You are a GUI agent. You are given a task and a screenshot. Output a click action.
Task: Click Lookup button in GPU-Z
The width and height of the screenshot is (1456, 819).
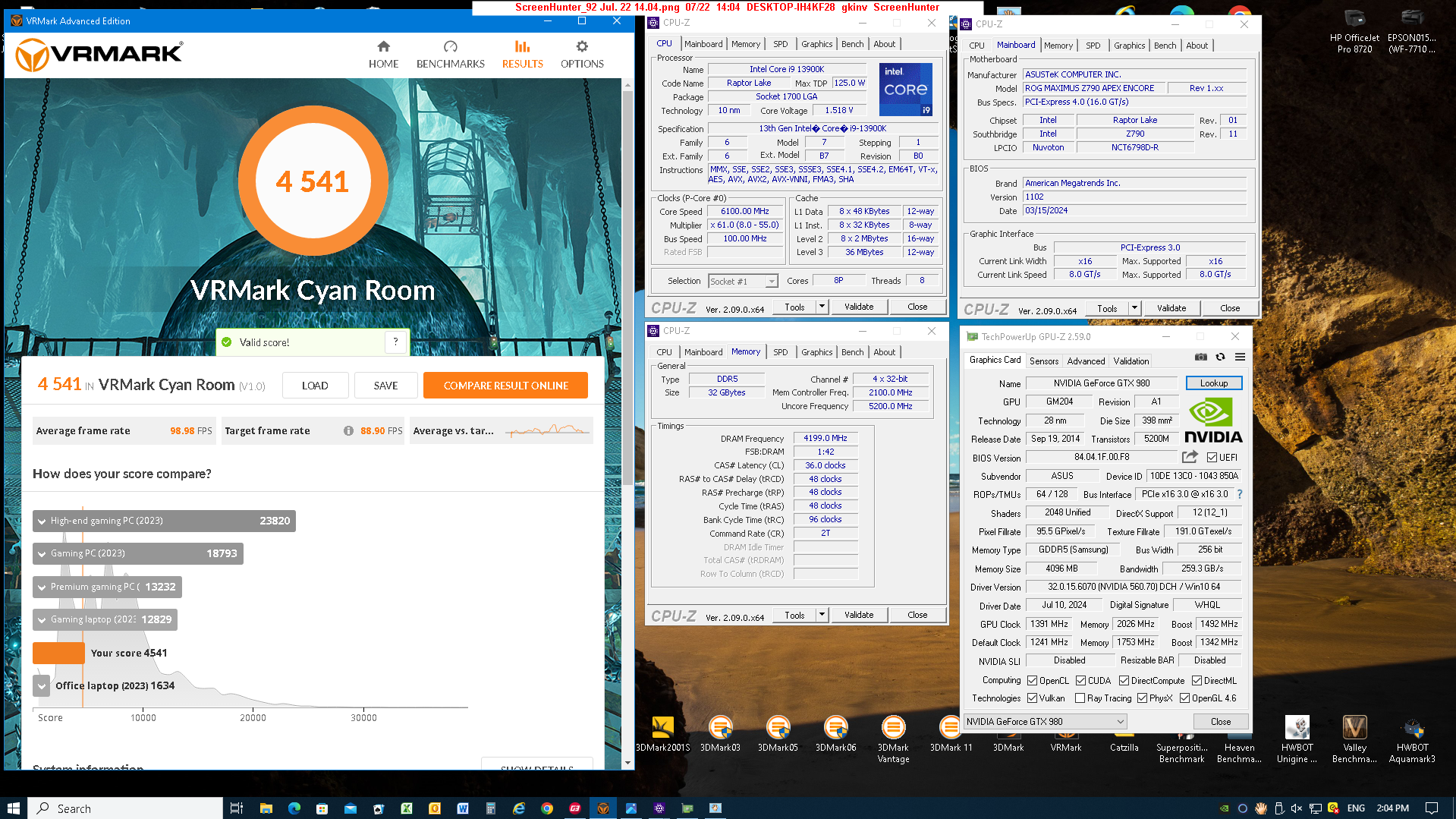pyautogui.click(x=1213, y=383)
